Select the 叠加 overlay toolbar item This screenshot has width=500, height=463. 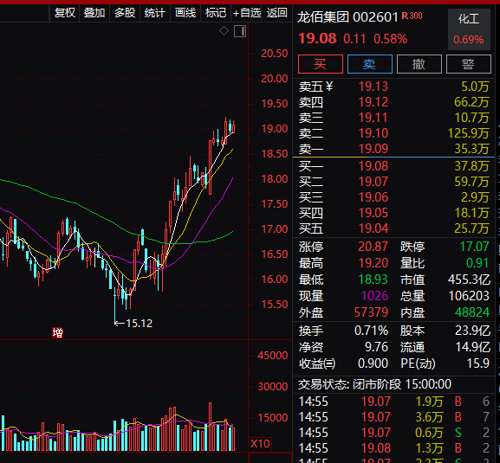[94, 13]
